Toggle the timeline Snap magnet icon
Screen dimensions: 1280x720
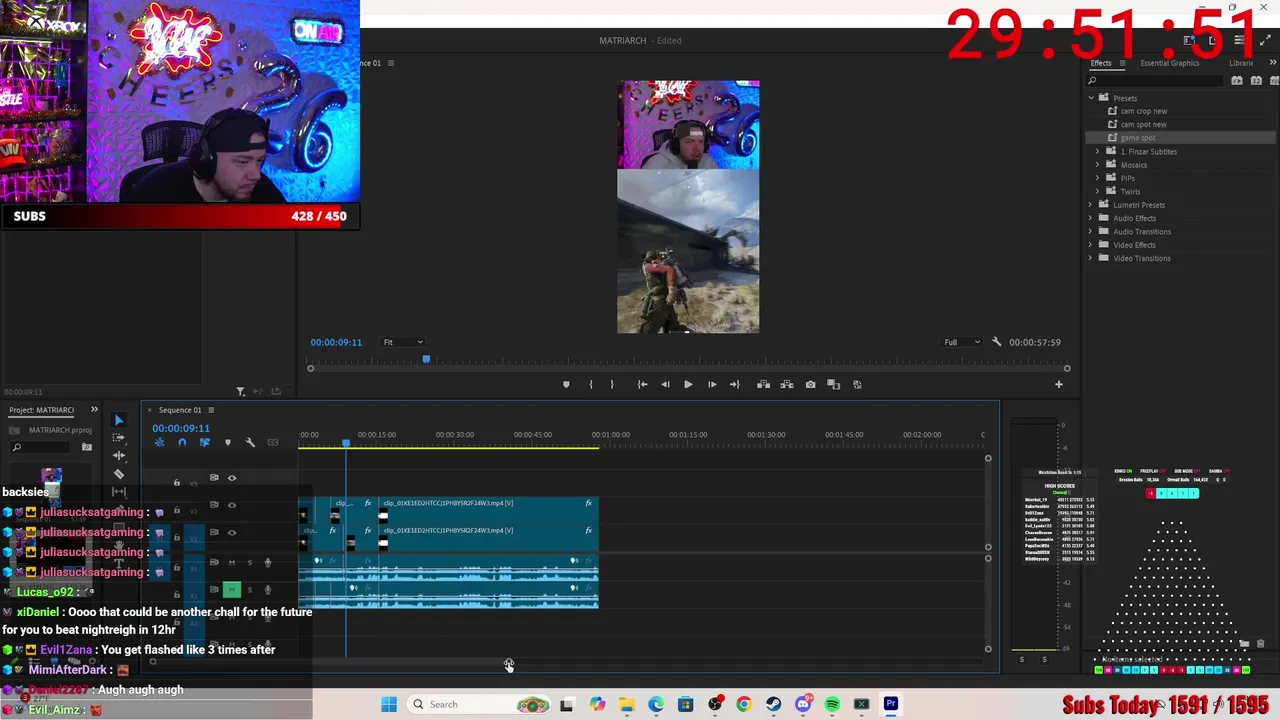tap(182, 442)
